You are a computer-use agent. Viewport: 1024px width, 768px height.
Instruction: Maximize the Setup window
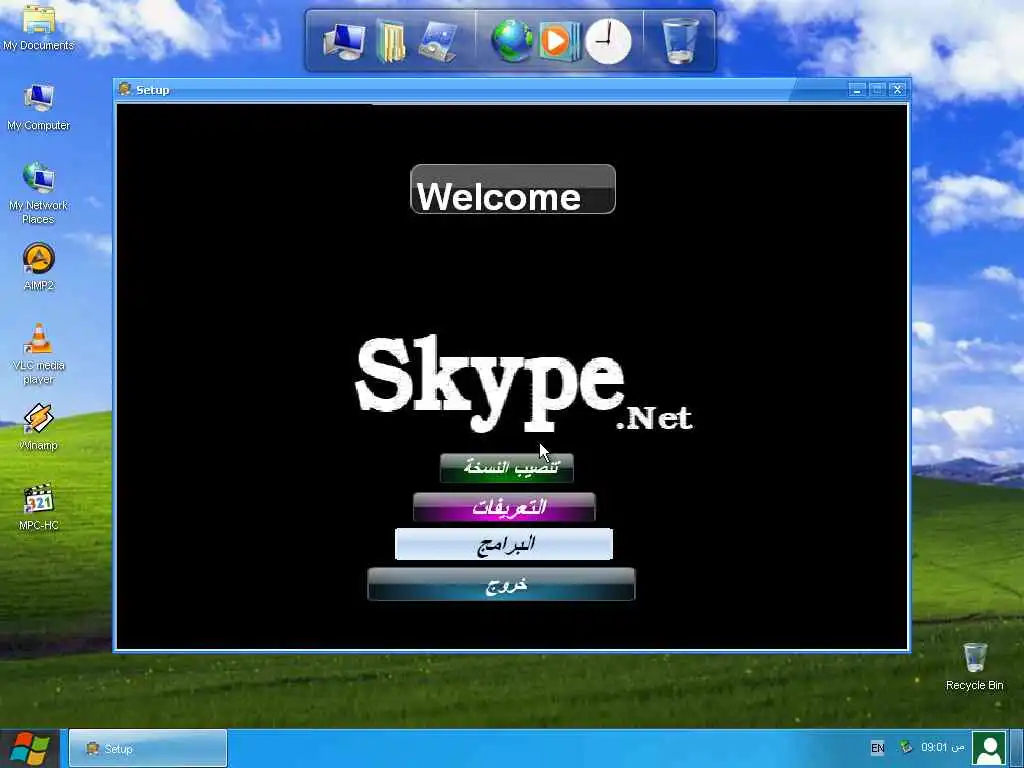[877, 89]
